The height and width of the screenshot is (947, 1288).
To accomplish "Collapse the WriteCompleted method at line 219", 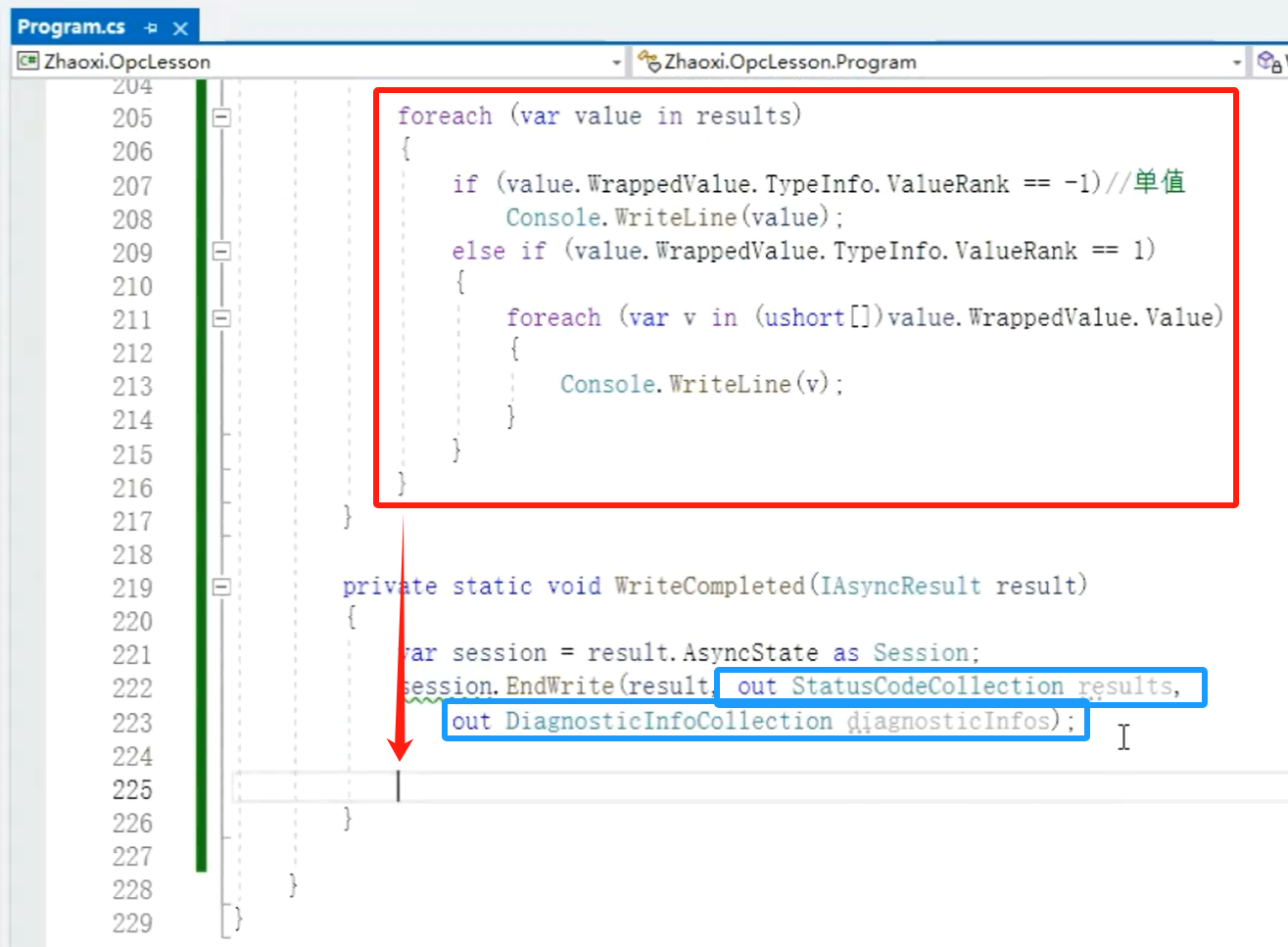I will click(x=221, y=587).
